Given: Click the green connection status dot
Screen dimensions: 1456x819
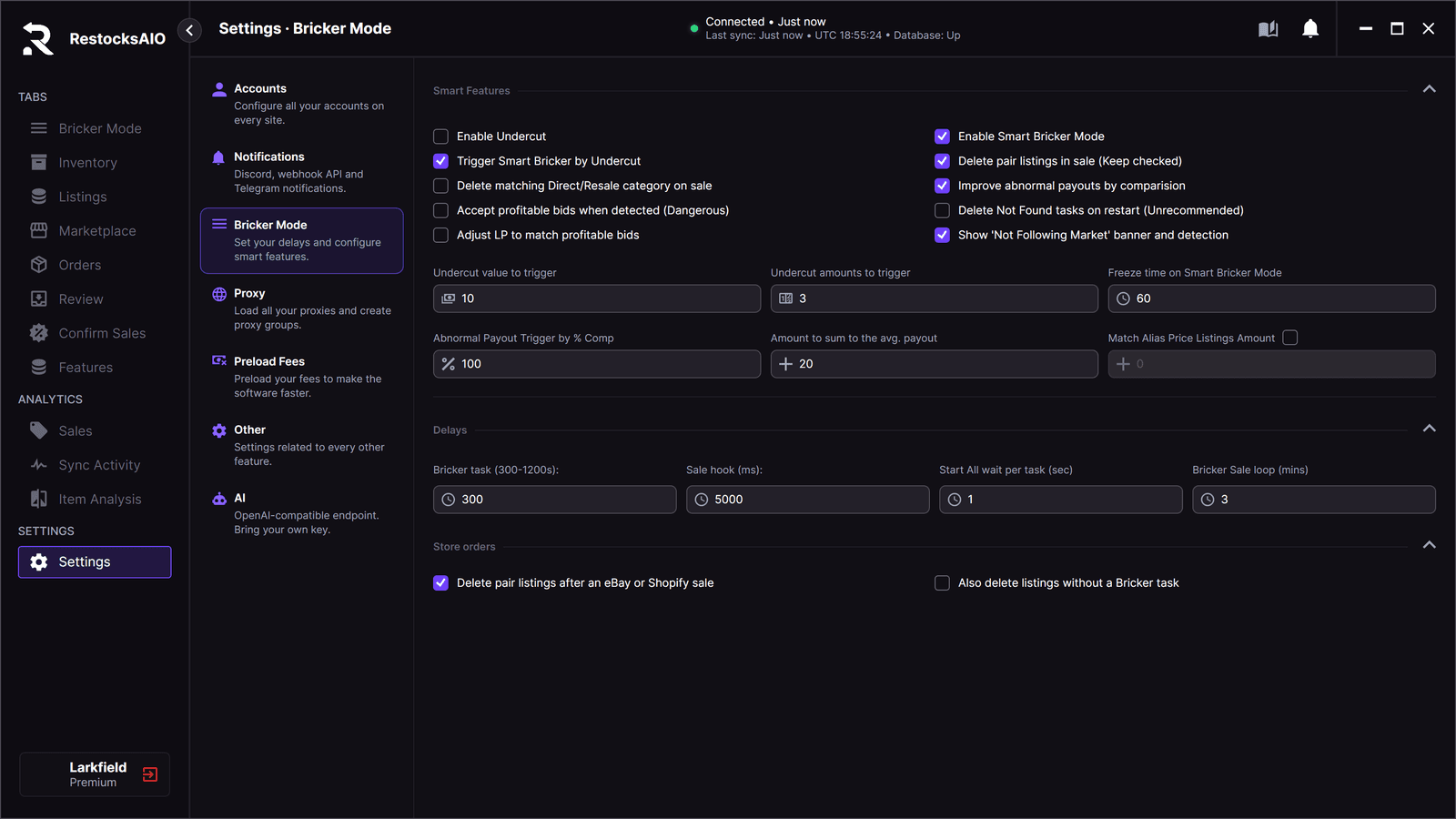Looking at the screenshot, I should tap(694, 29).
